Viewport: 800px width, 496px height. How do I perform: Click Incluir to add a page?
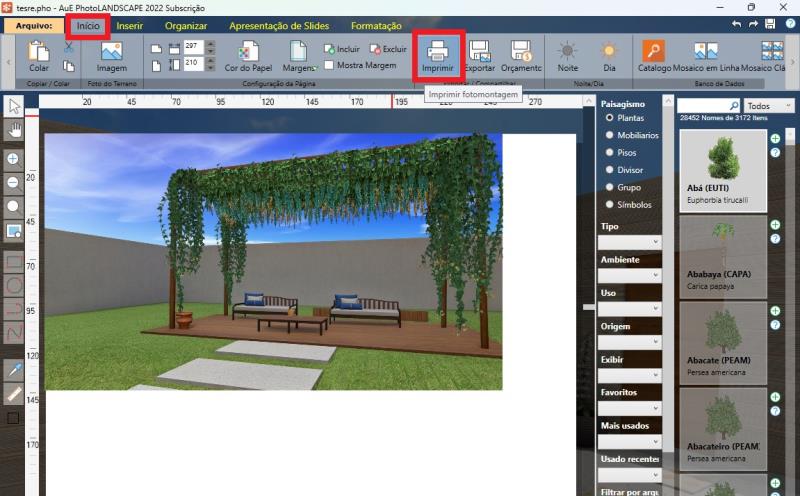[342, 49]
